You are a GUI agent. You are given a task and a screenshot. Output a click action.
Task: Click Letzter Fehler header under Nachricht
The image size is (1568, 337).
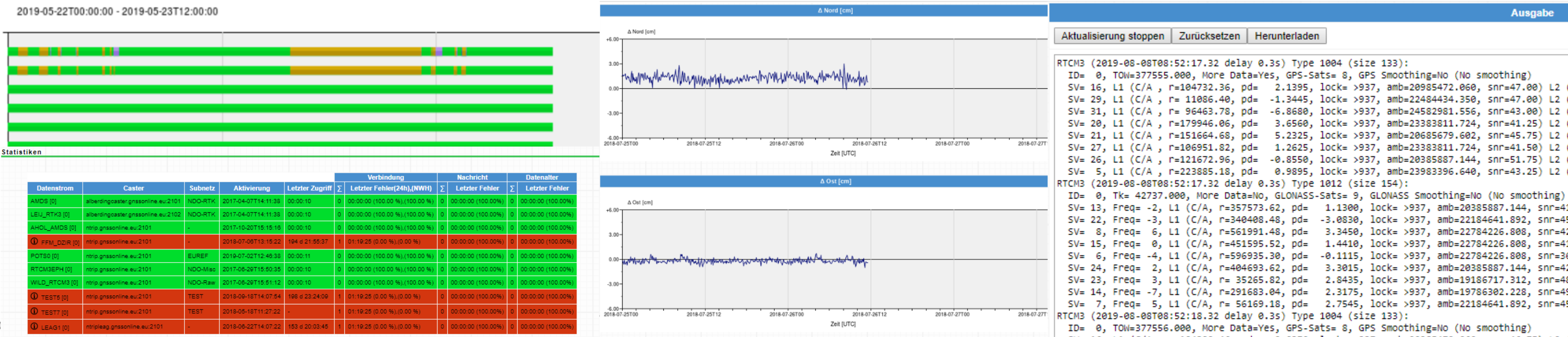pyautogui.click(x=477, y=188)
